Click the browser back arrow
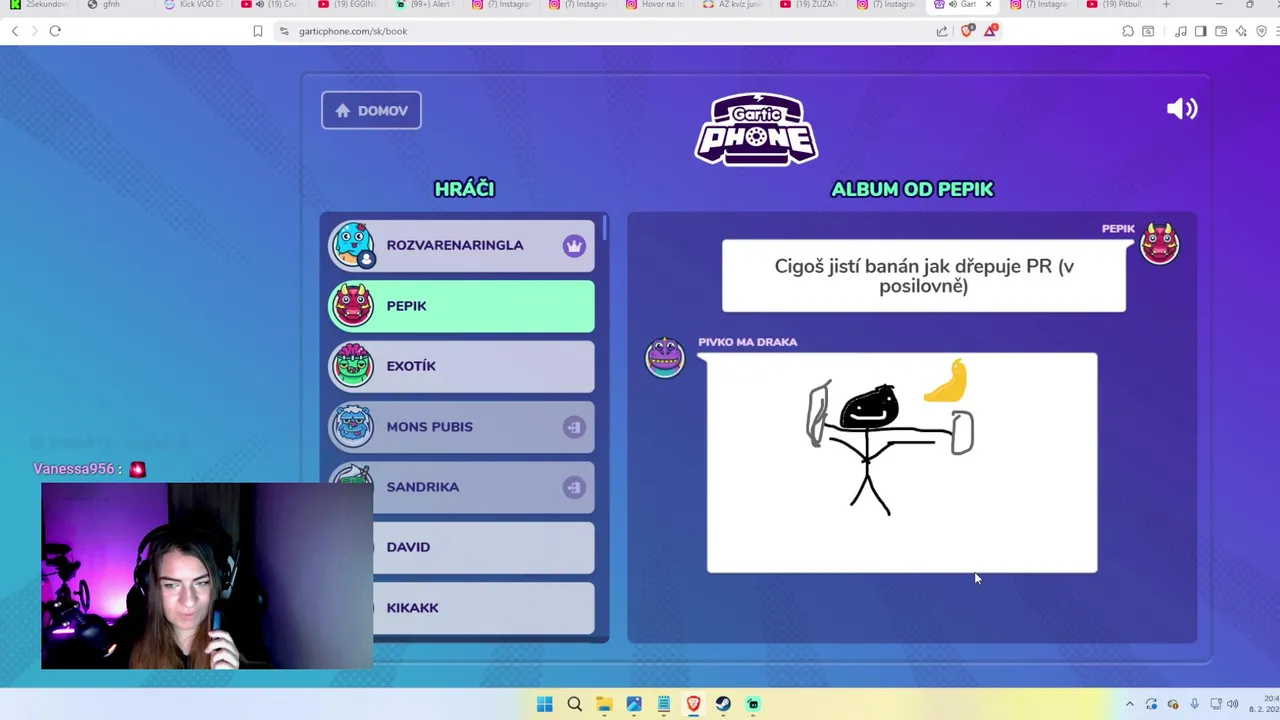This screenshot has height=720, width=1280. [x=15, y=31]
